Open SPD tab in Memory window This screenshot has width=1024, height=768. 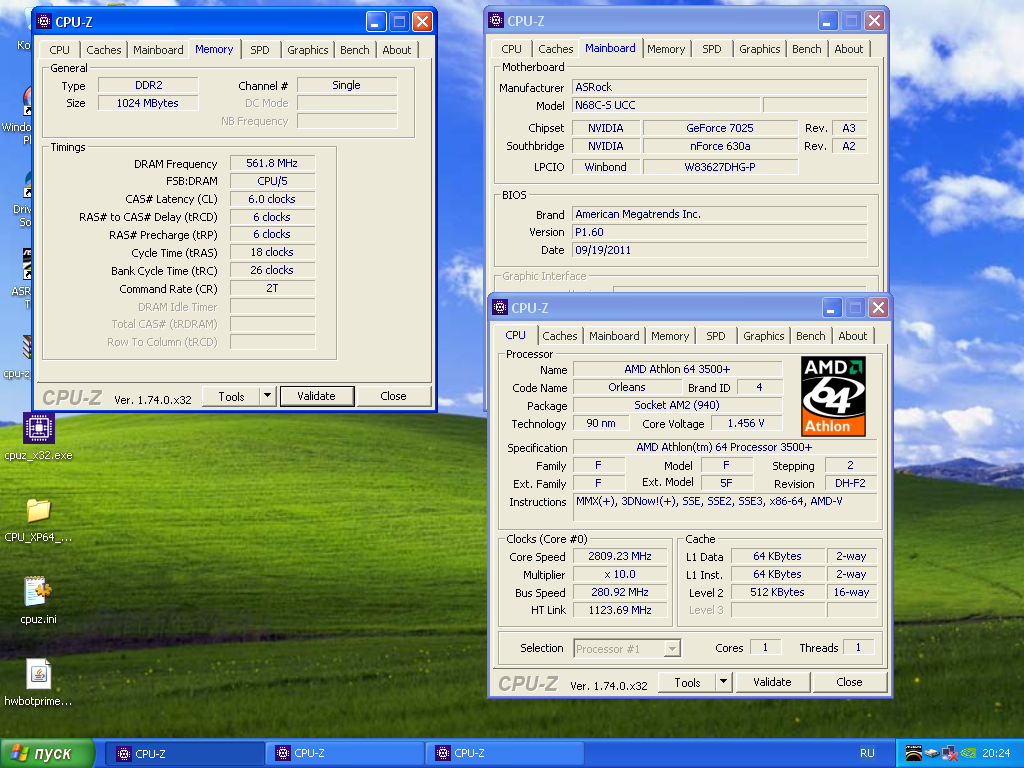(260, 50)
